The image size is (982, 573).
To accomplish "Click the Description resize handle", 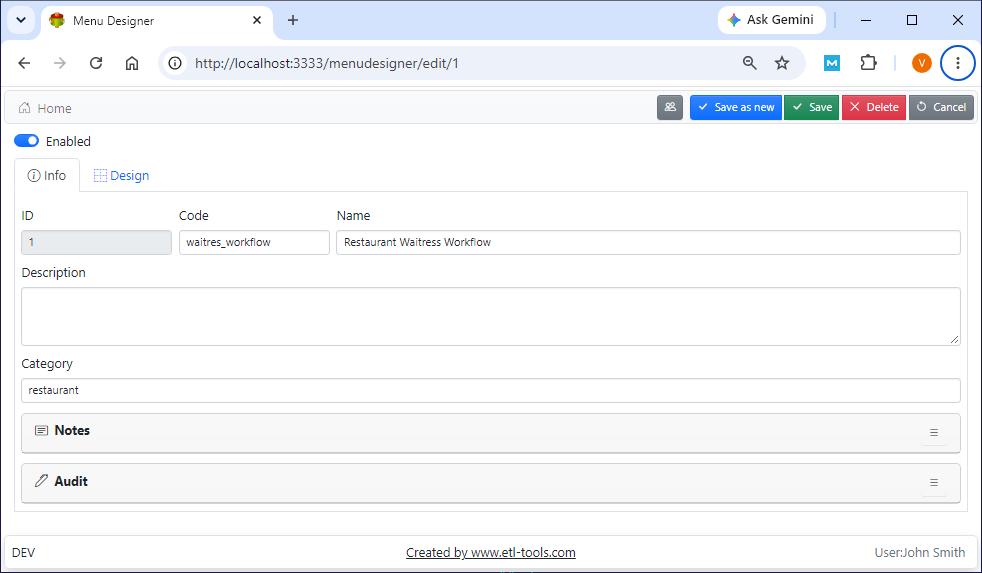I will [x=954, y=339].
